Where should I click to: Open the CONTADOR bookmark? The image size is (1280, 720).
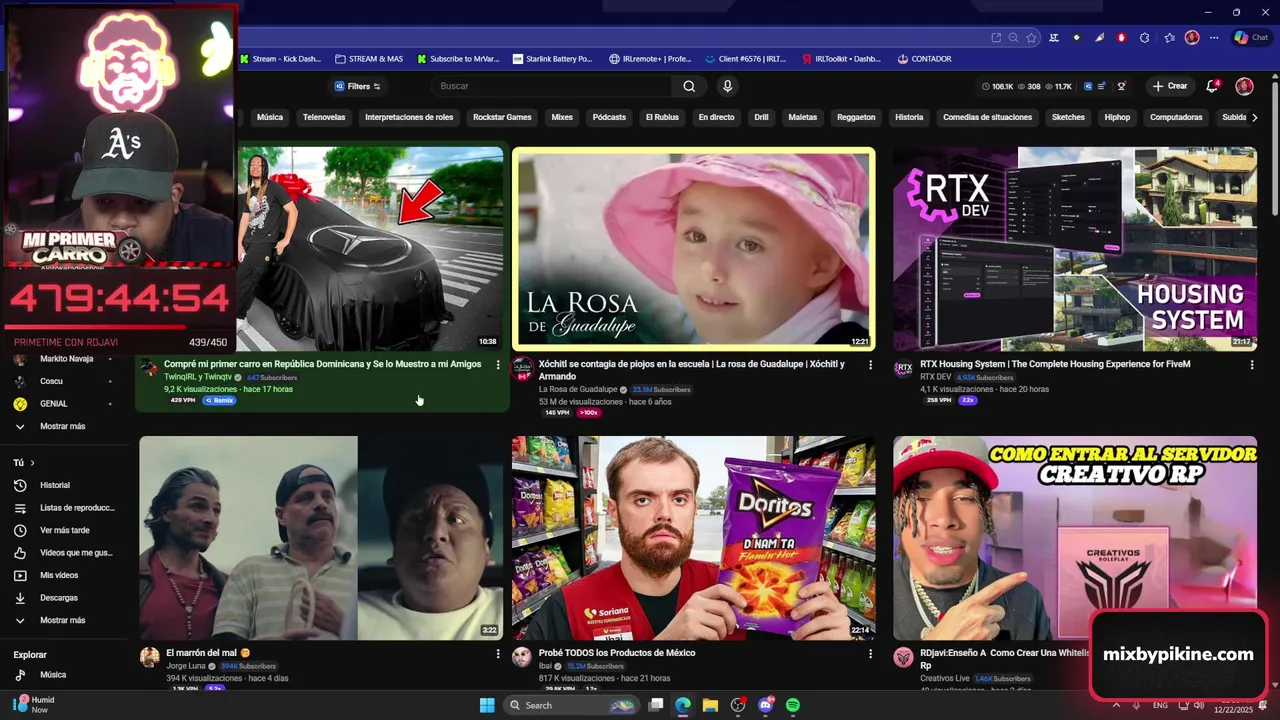tap(924, 59)
